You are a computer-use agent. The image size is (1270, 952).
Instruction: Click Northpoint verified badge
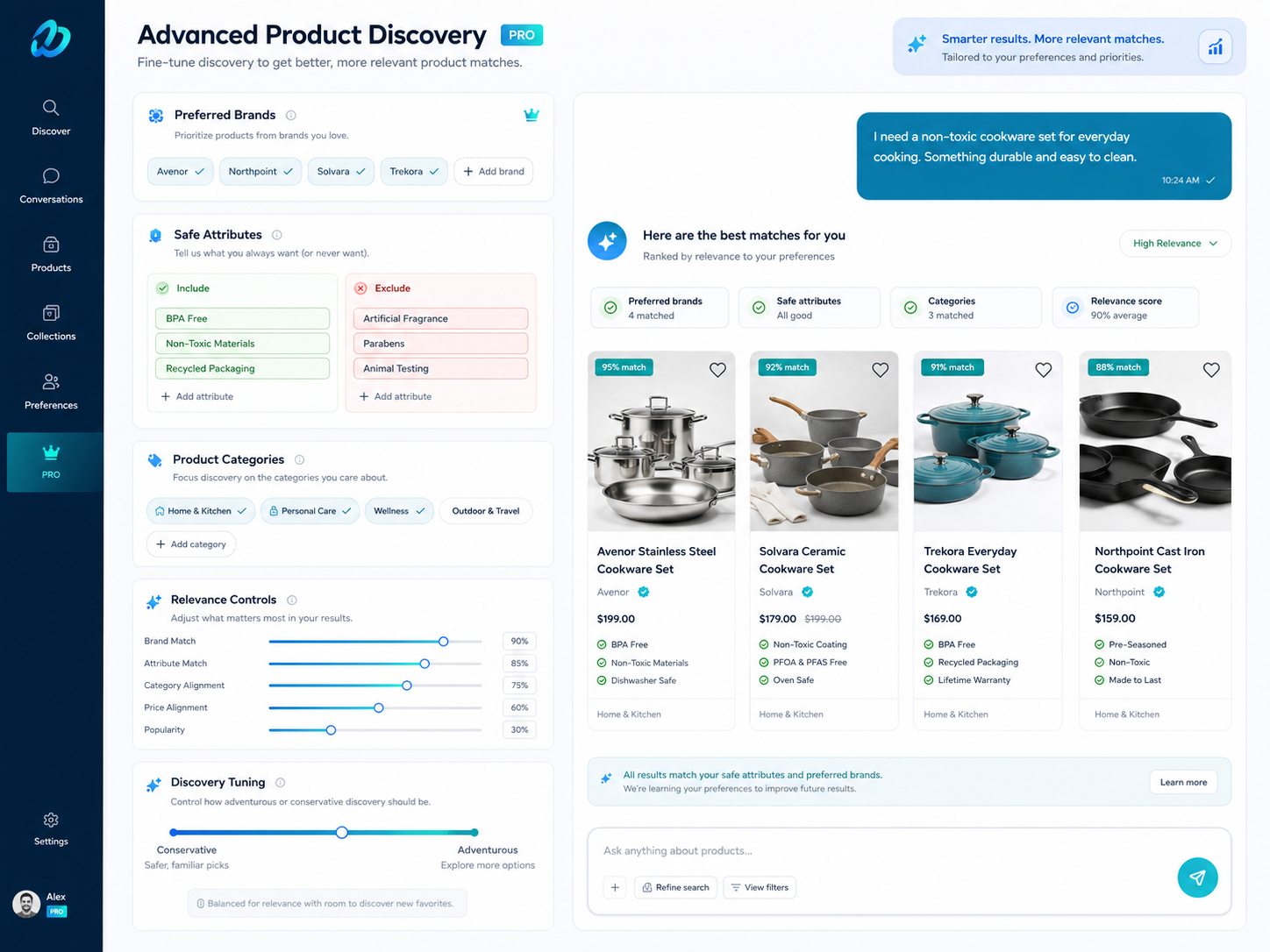pyautogui.click(x=1159, y=592)
